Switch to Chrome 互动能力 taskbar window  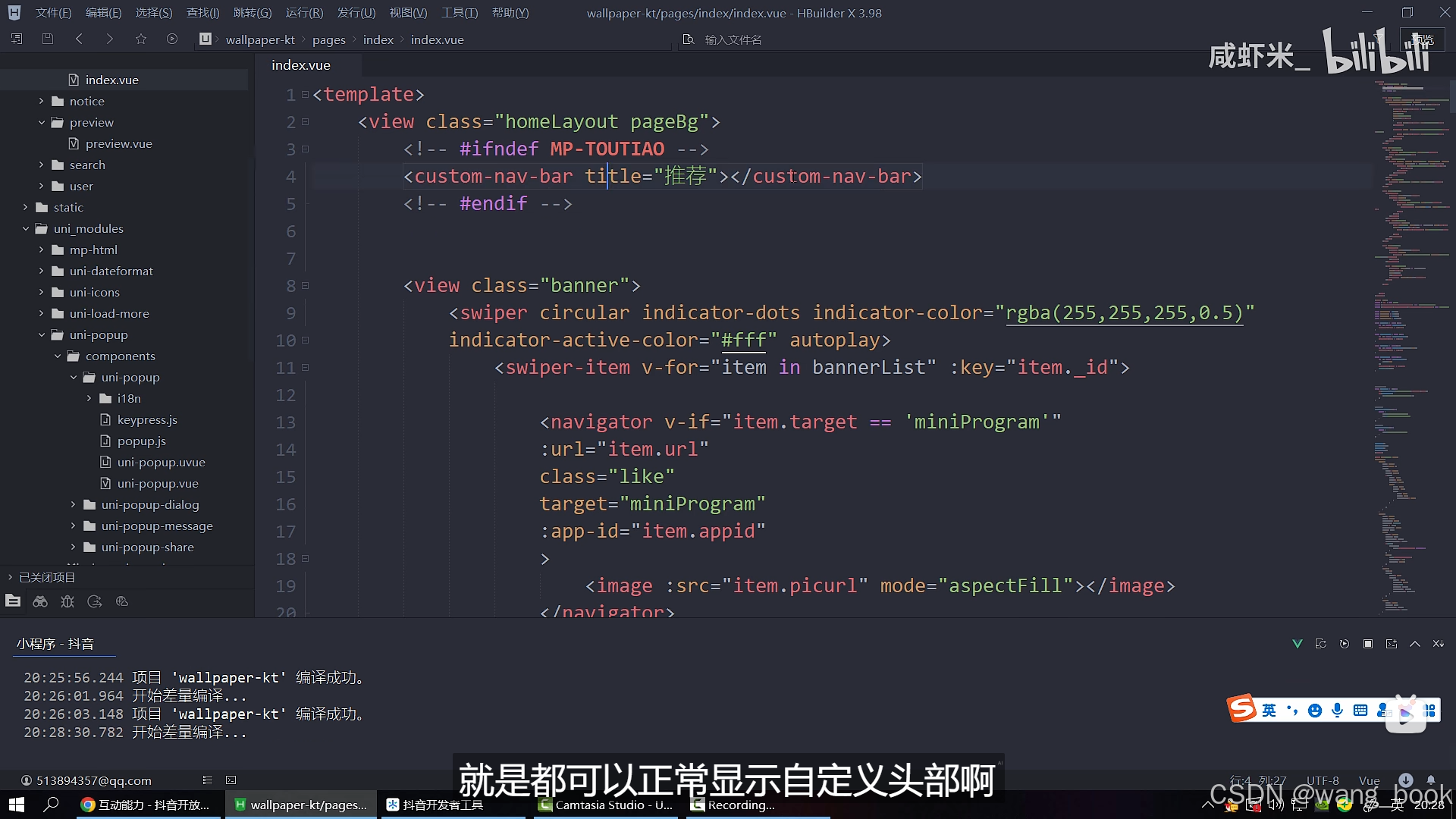[x=146, y=805]
